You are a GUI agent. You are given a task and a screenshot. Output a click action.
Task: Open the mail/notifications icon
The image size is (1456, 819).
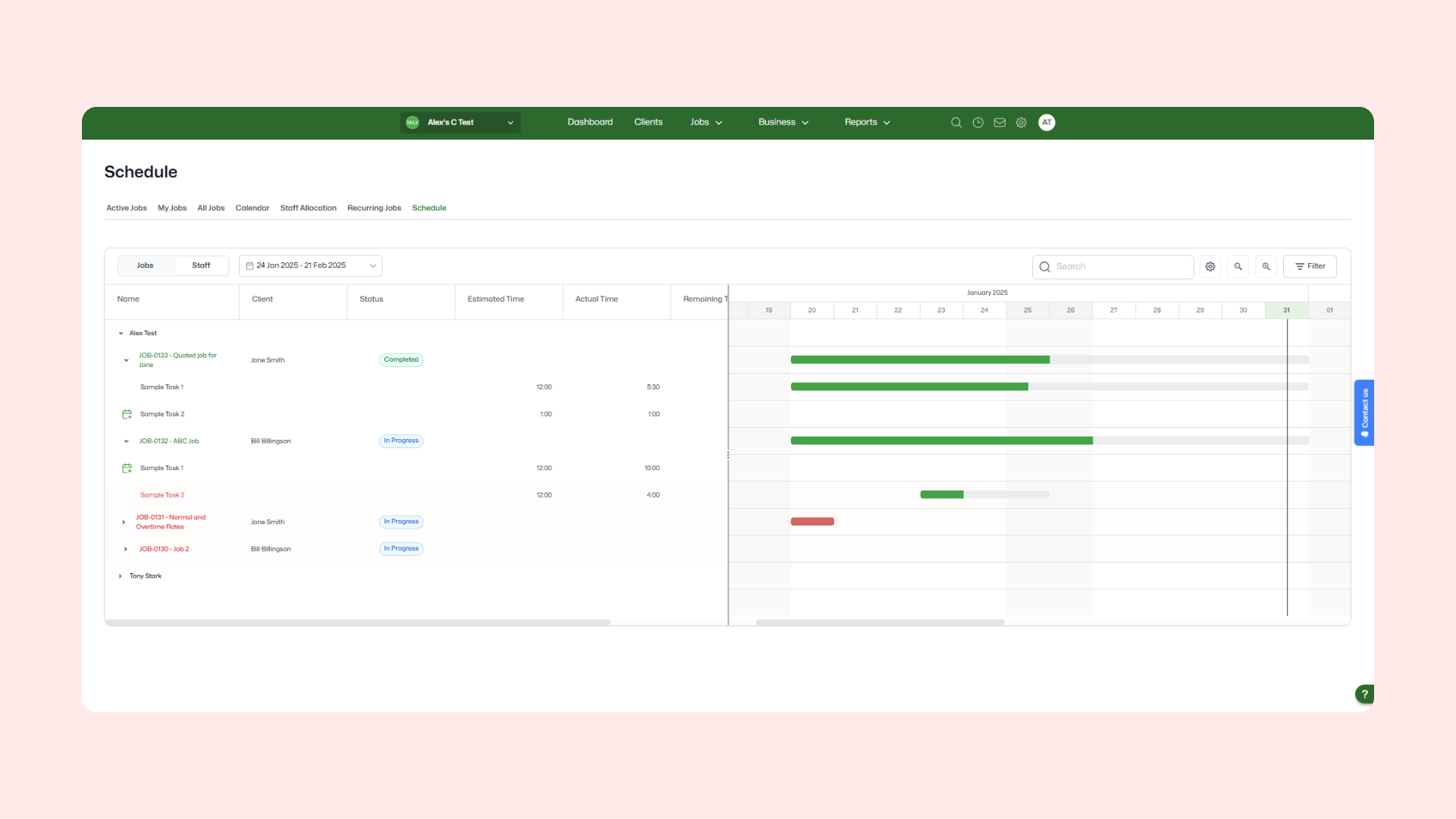coord(999,122)
